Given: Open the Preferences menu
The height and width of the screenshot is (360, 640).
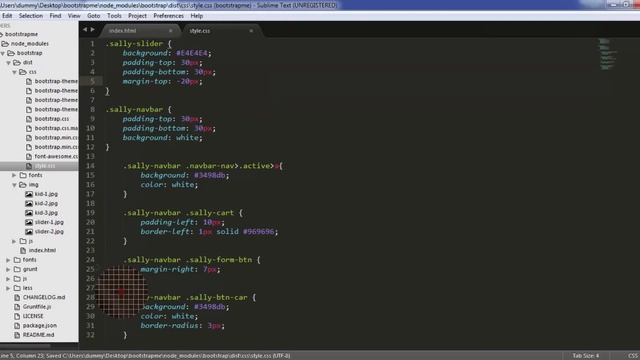Looking at the screenshot, I should click(x=168, y=16).
